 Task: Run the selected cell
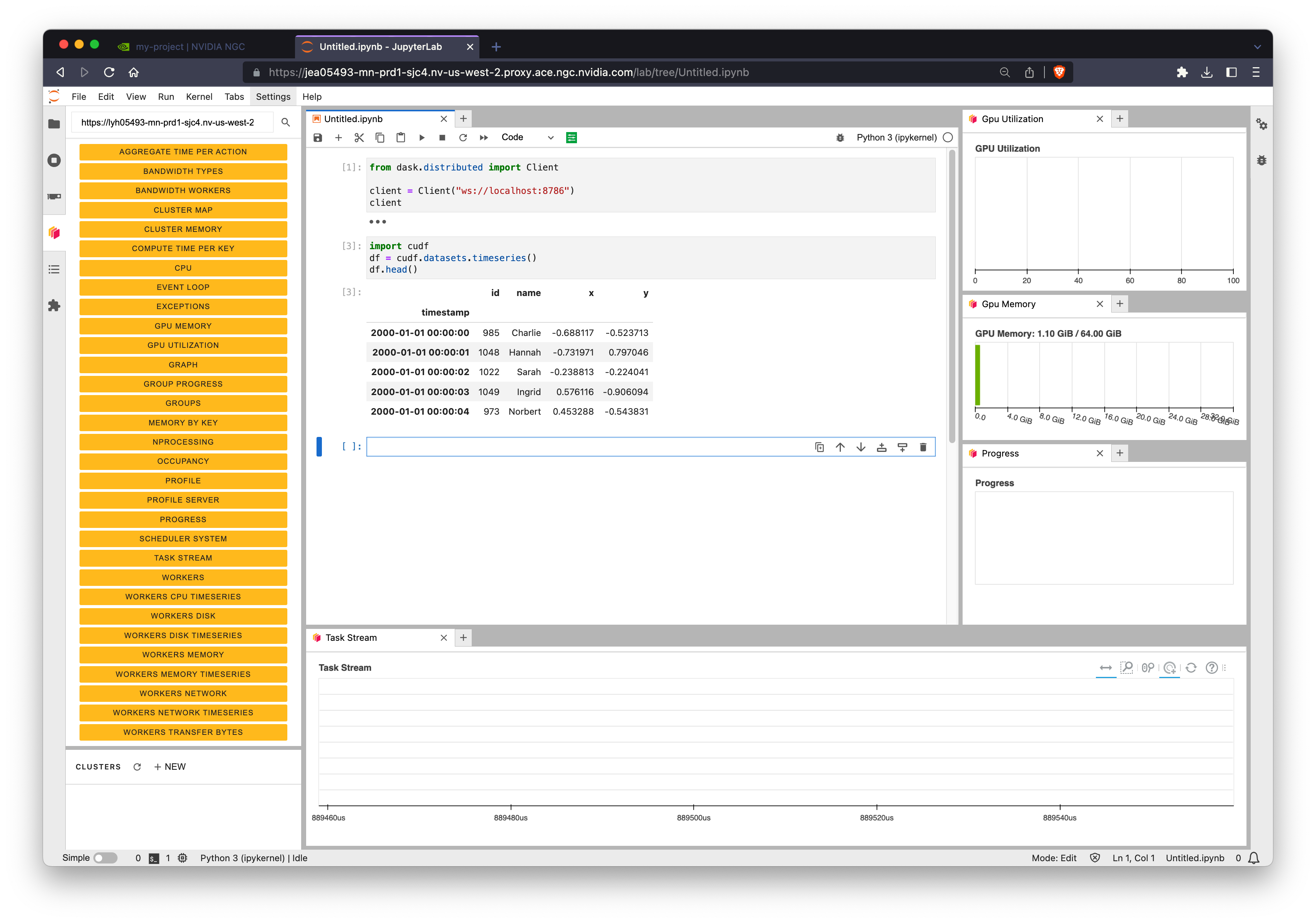[x=422, y=137]
